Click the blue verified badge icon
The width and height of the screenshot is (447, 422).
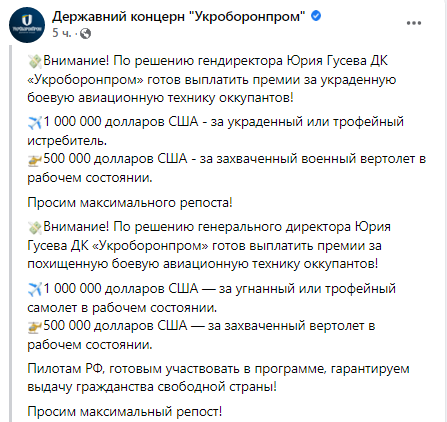click(x=316, y=15)
